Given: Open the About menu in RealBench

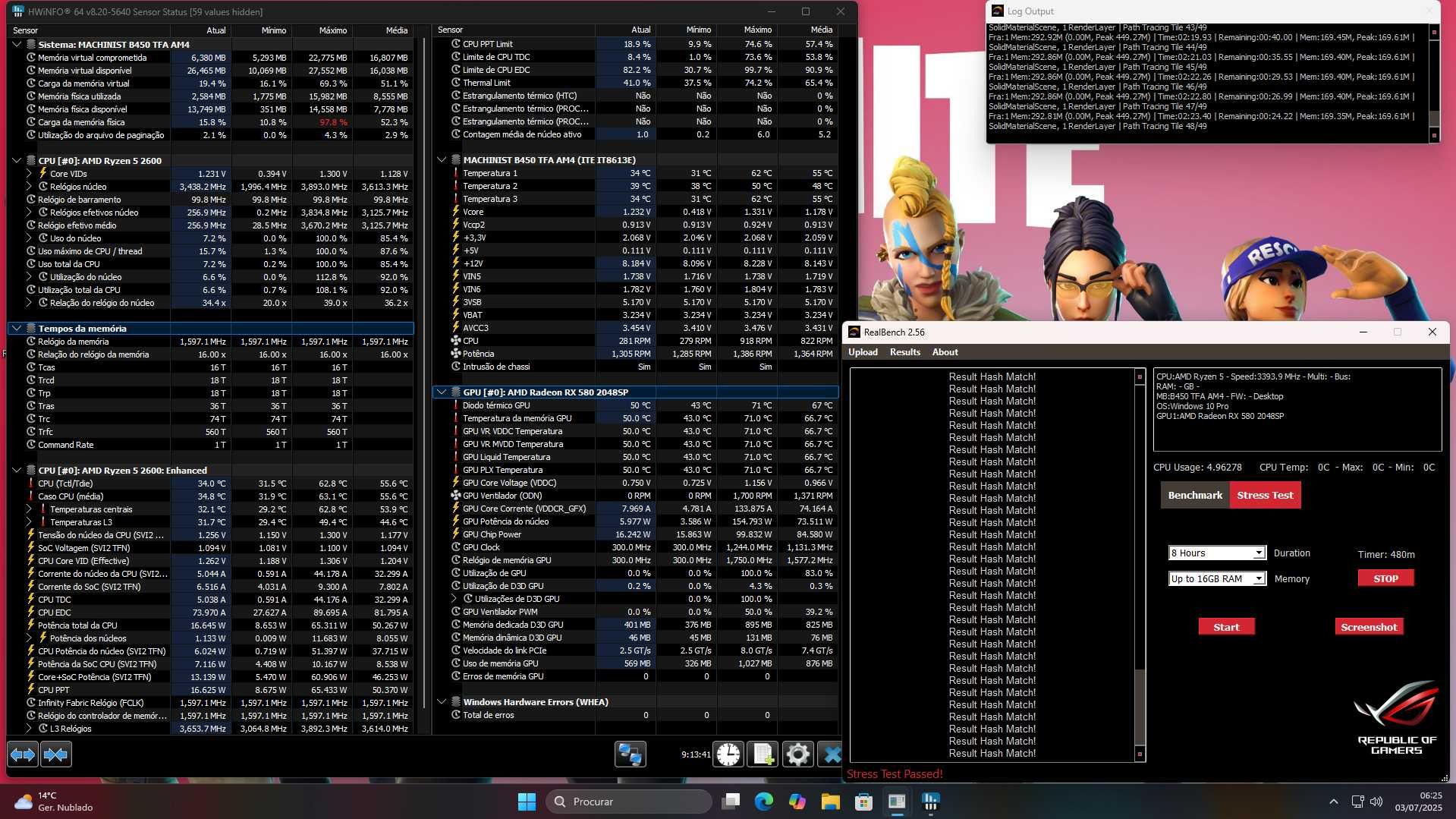Looking at the screenshot, I should (x=945, y=352).
